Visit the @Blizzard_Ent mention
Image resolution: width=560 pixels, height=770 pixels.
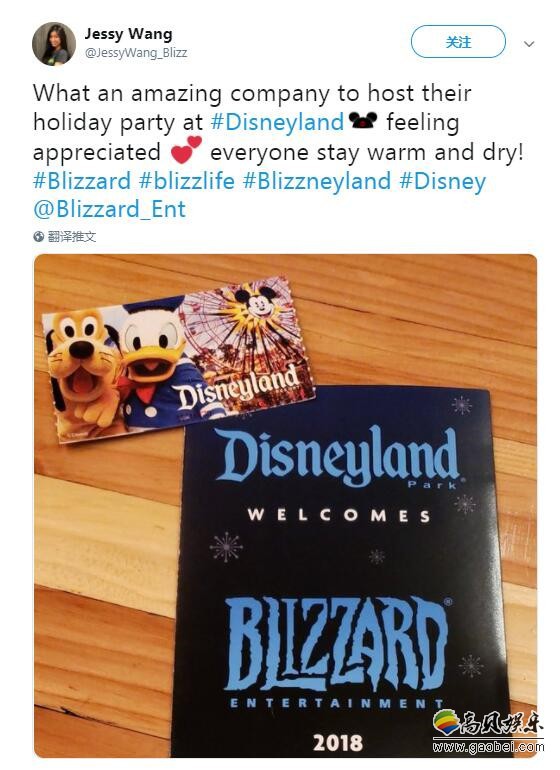(x=110, y=210)
